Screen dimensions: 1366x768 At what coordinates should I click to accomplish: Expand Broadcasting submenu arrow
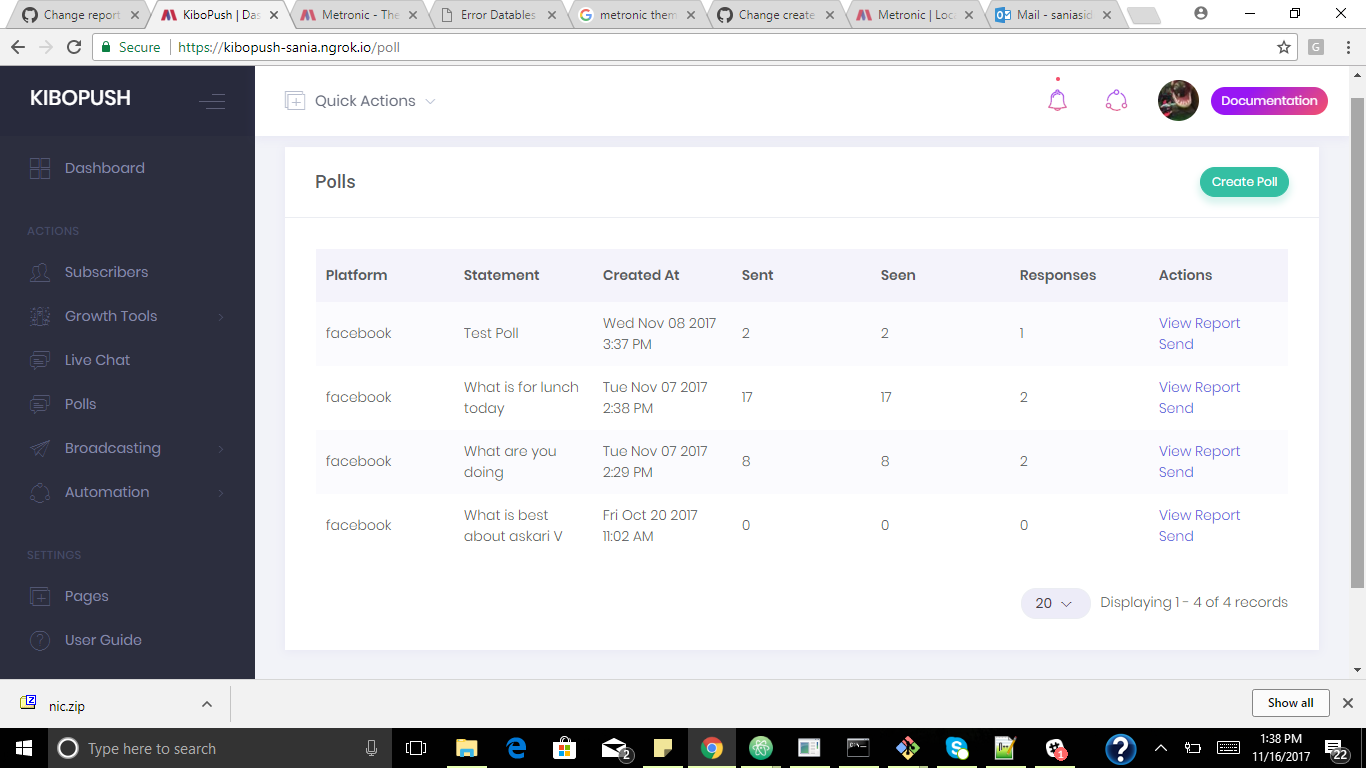pyautogui.click(x=221, y=449)
